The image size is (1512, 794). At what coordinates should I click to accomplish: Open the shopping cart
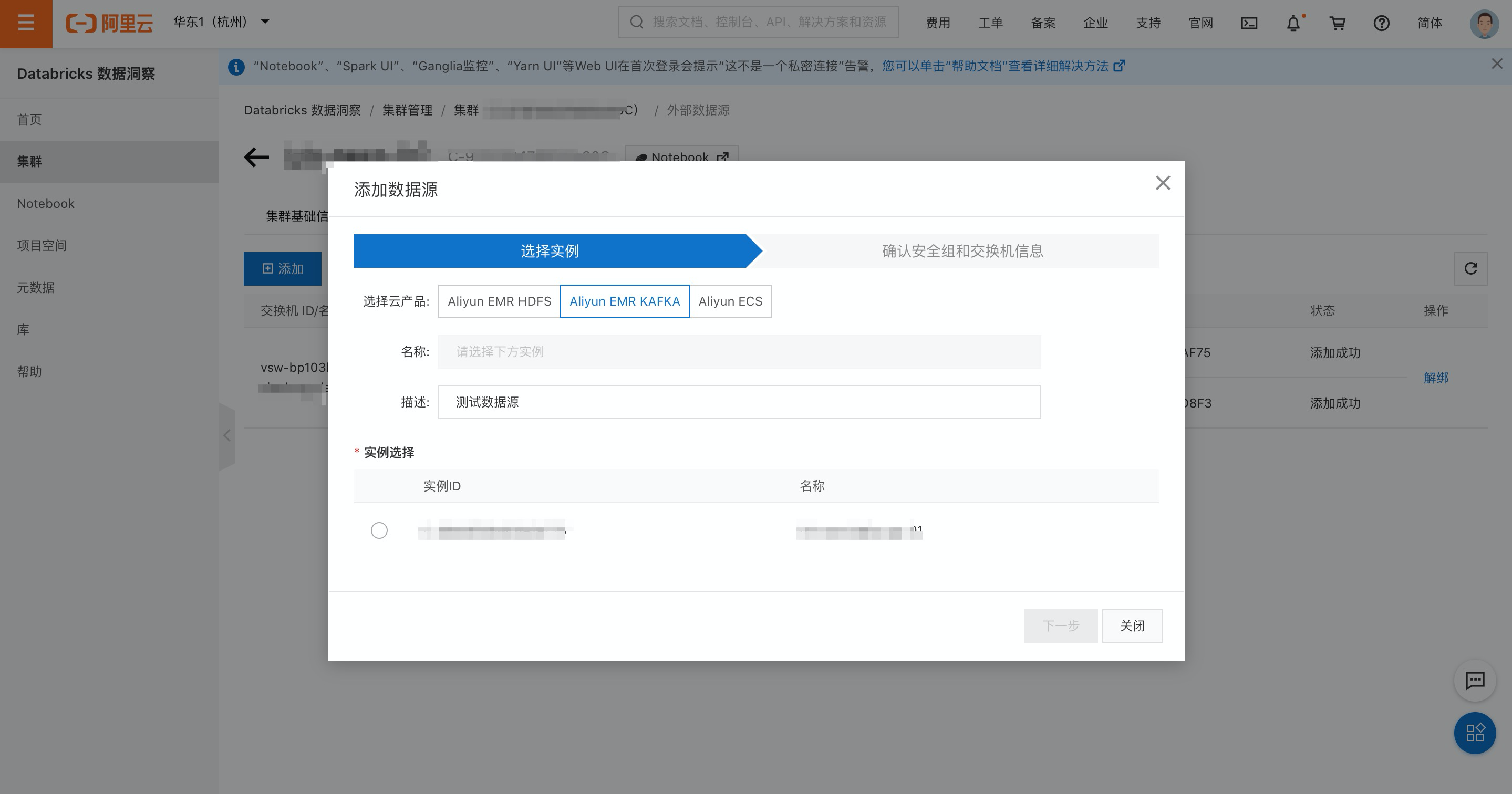tap(1338, 23)
